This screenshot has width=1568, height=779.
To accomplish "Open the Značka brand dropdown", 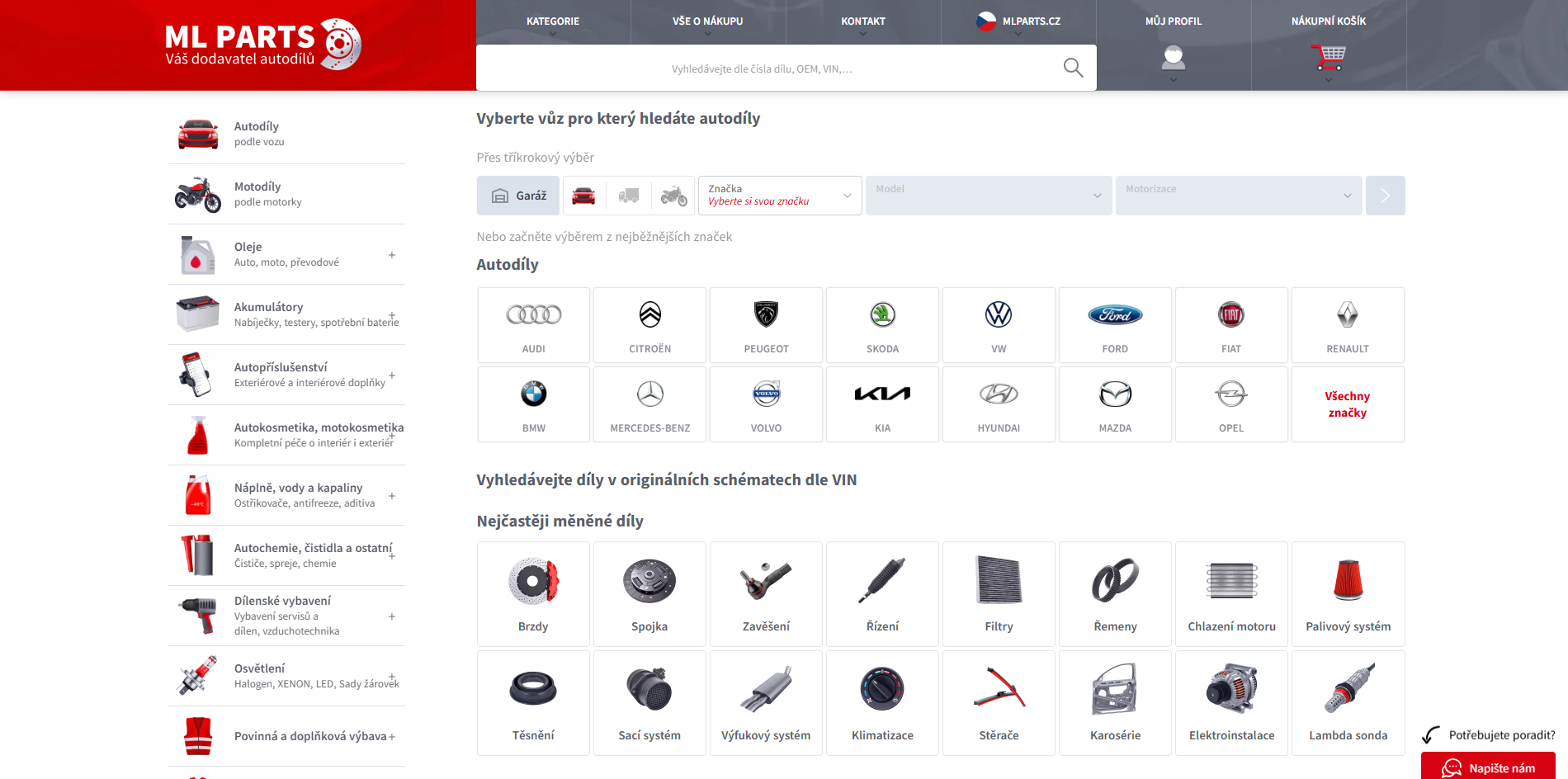I will pos(780,196).
